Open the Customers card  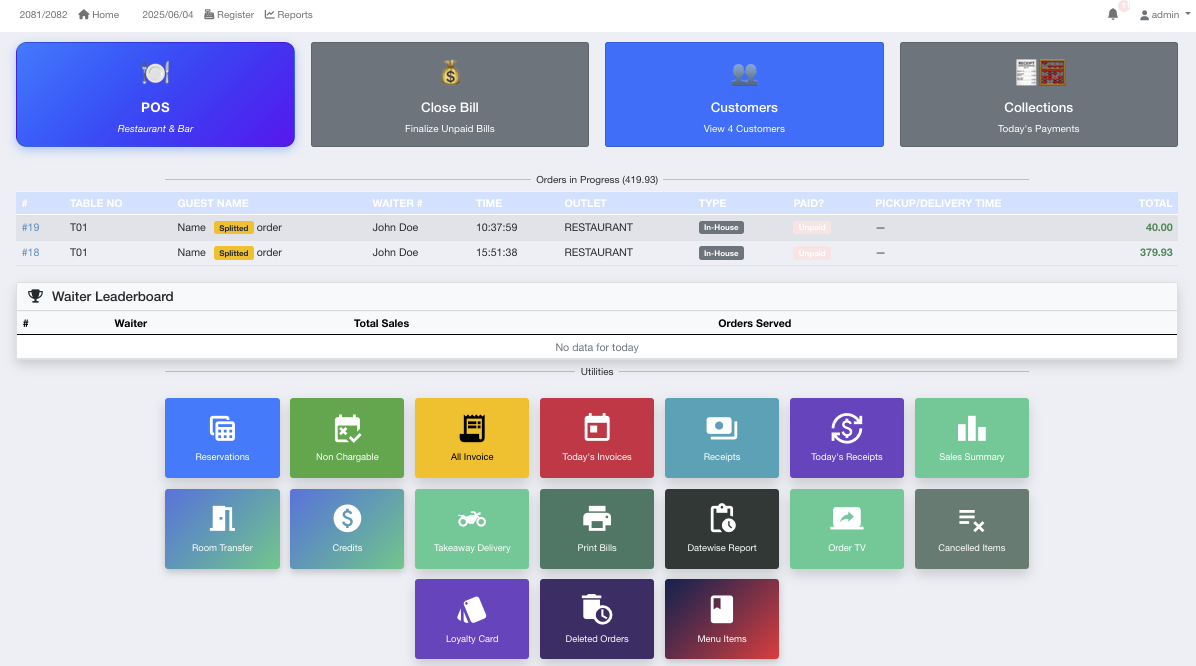point(744,95)
